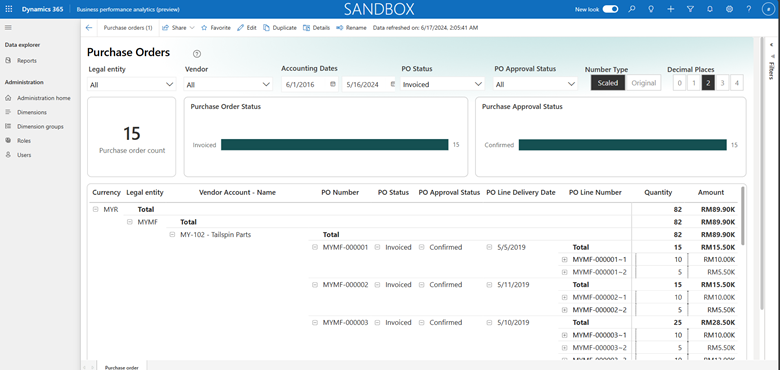Collapse MY-102 - Tailspin Parts vendor row
The height and width of the screenshot is (370, 780).
point(172,235)
